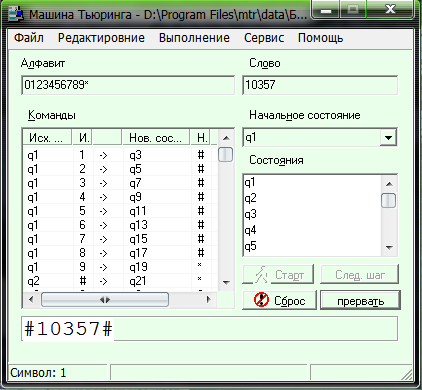This screenshot has height=390, width=422.
Task: Click the Сброс reset button
Action: (279, 300)
